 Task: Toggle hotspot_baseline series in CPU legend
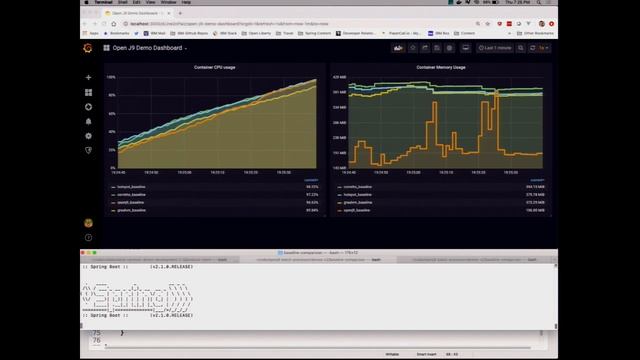pyautogui.click(x=131, y=187)
